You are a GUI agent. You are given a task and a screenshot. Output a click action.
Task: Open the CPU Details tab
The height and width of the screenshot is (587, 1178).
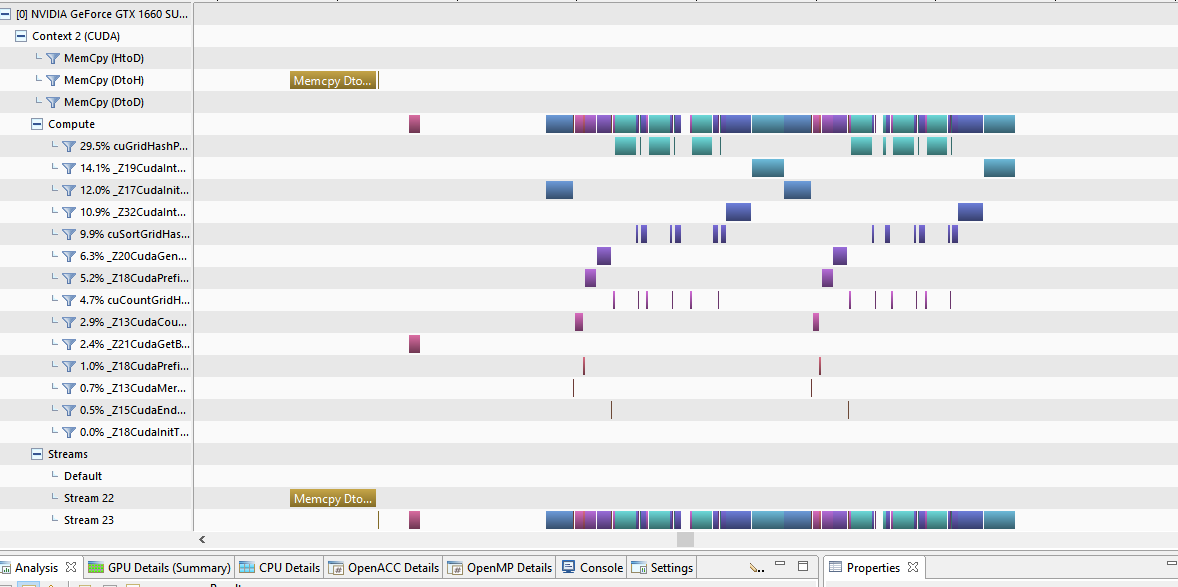click(x=280, y=568)
